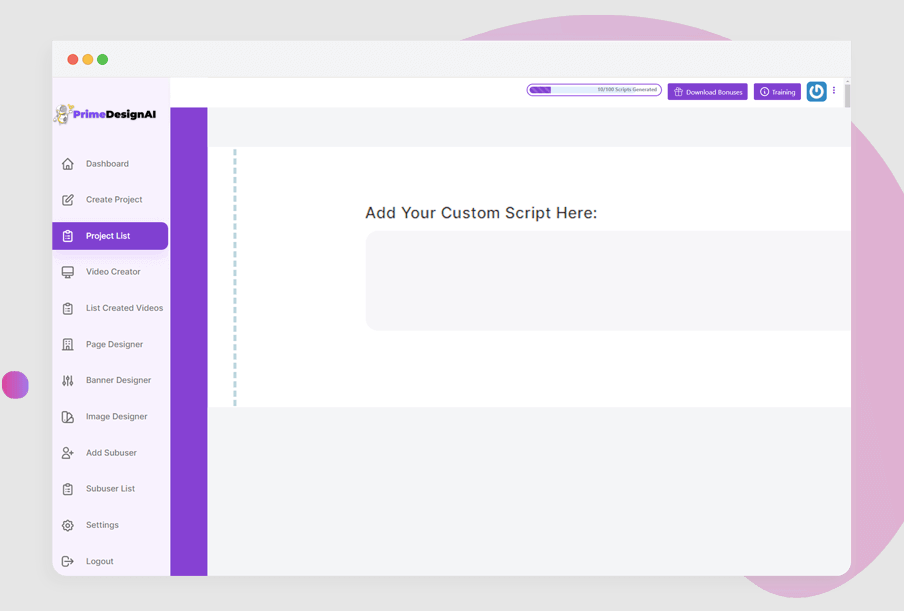Select the Dashboard home icon
This screenshot has height=611, width=904.
click(x=67, y=163)
